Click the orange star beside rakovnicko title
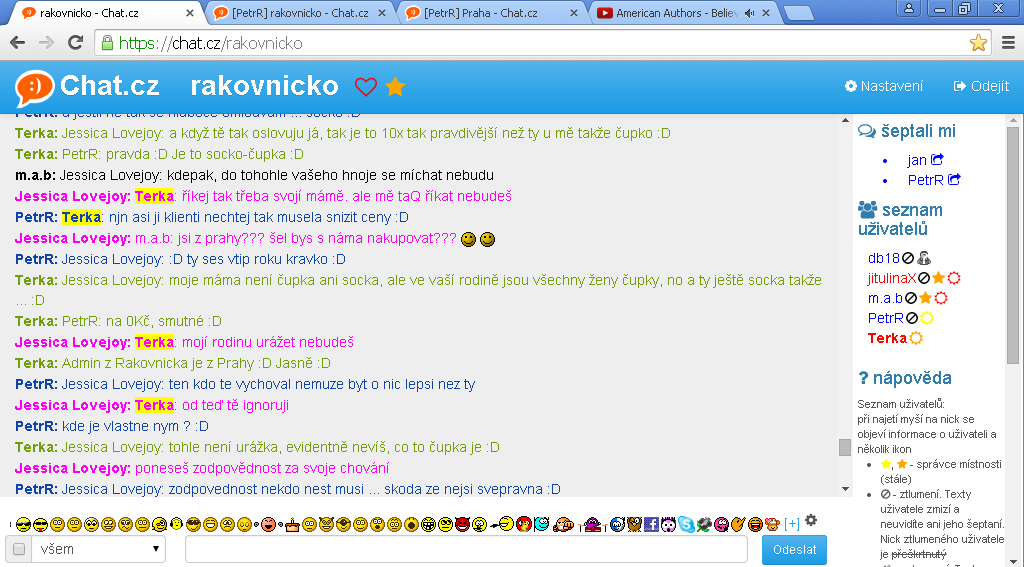 [395, 86]
